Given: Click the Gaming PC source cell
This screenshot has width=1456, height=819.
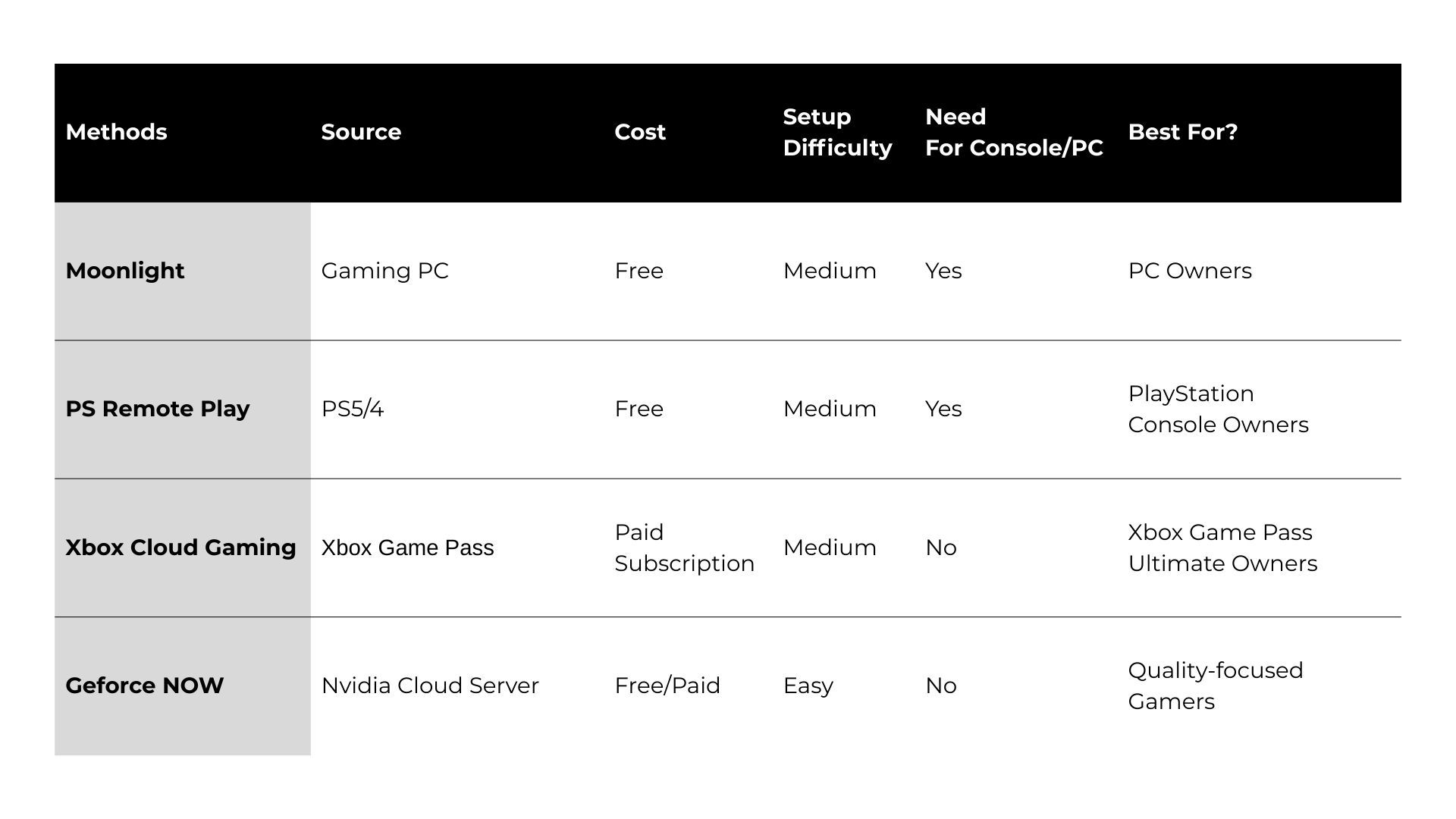Looking at the screenshot, I should [x=384, y=271].
